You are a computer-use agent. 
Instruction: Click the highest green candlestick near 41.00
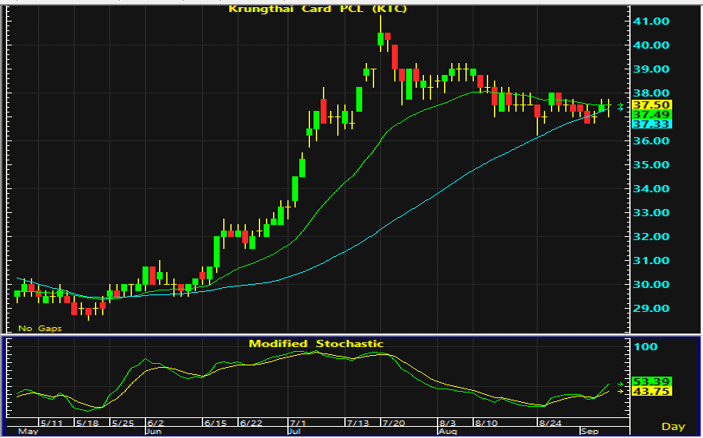tap(381, 39)
